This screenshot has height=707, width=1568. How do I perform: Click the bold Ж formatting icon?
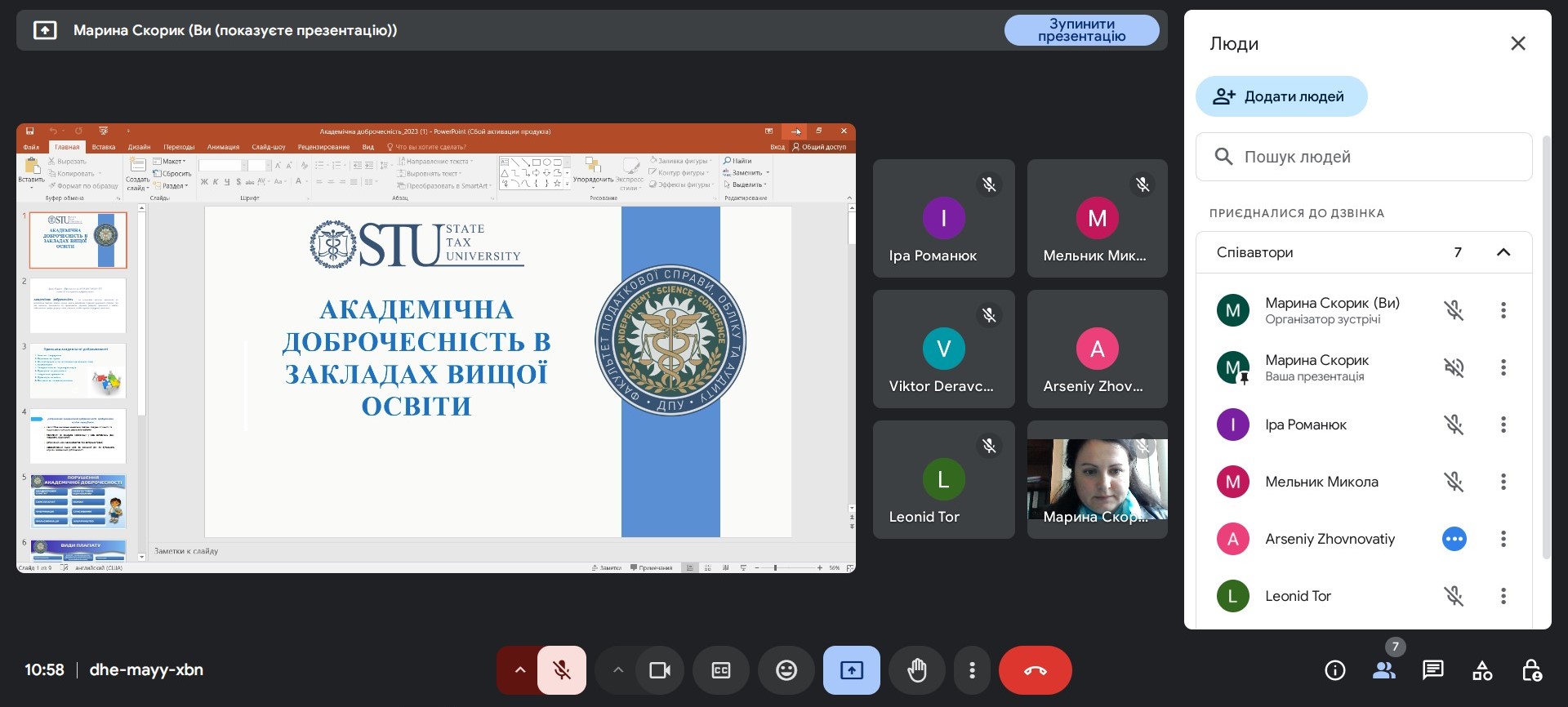(204, 181)
